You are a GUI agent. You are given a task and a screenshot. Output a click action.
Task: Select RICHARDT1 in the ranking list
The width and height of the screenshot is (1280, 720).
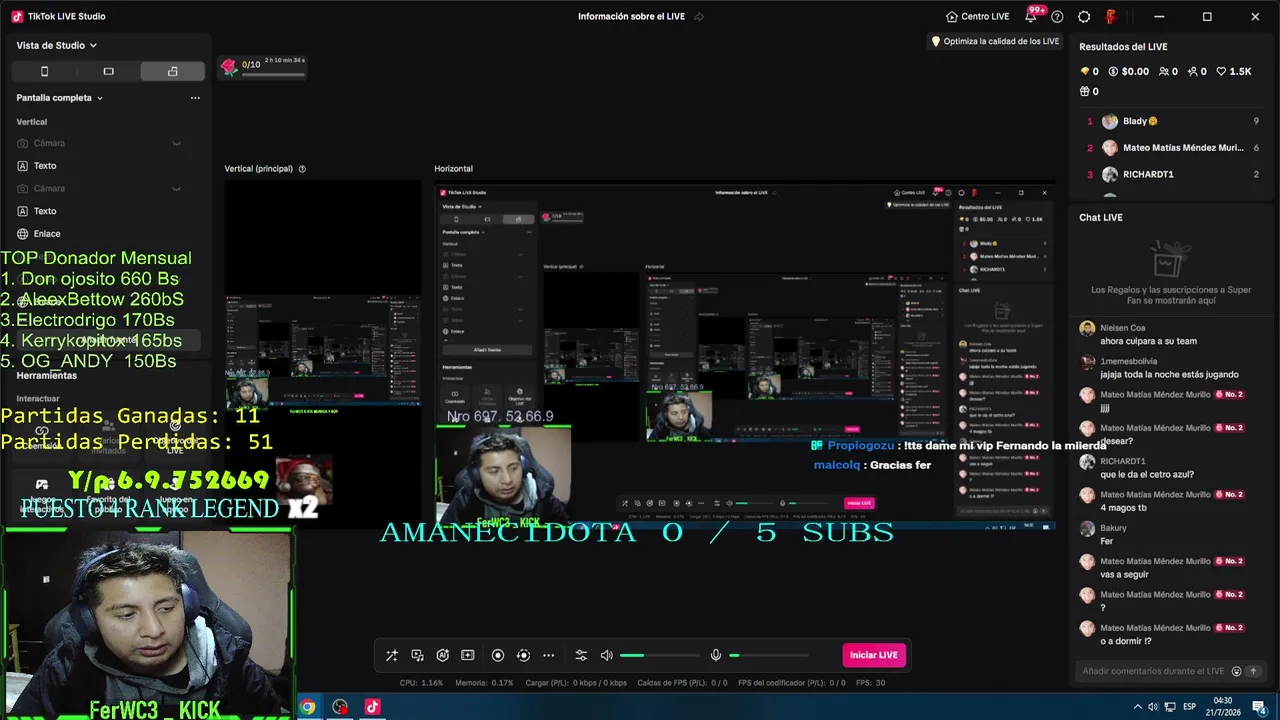click(x=1173, y=174)
